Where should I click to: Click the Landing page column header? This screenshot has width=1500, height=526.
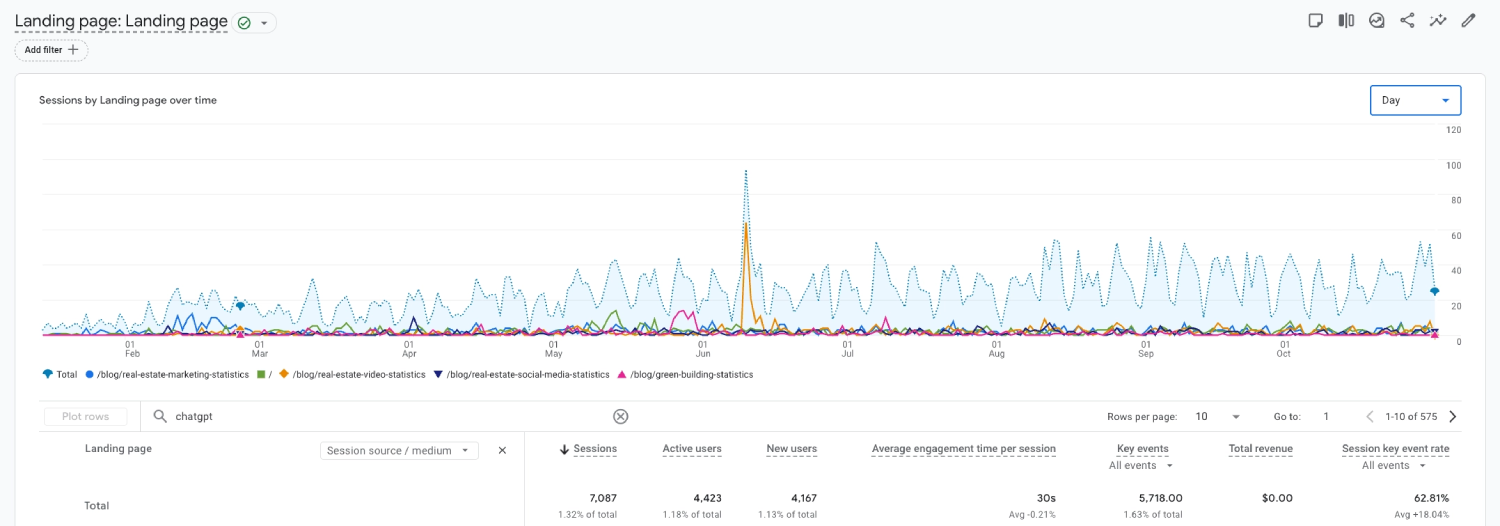point(118,449)
